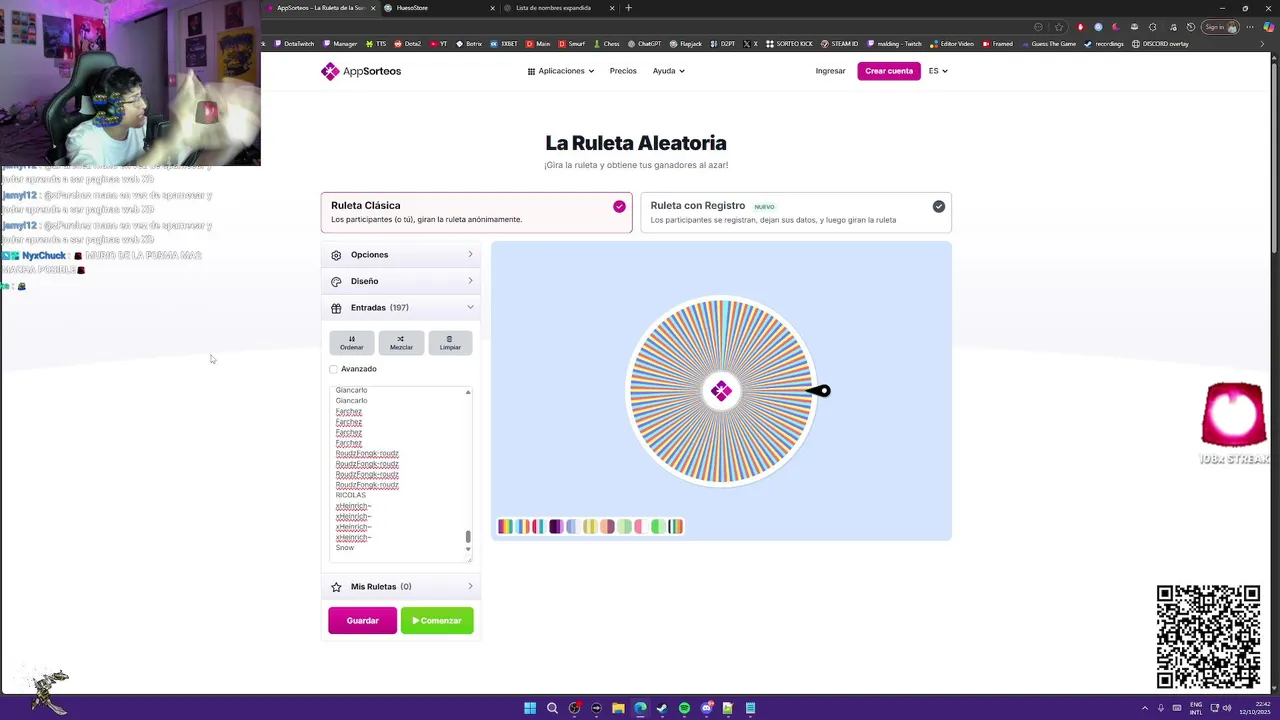Clear entries with the Limpiar button

(x=450, y=342)
